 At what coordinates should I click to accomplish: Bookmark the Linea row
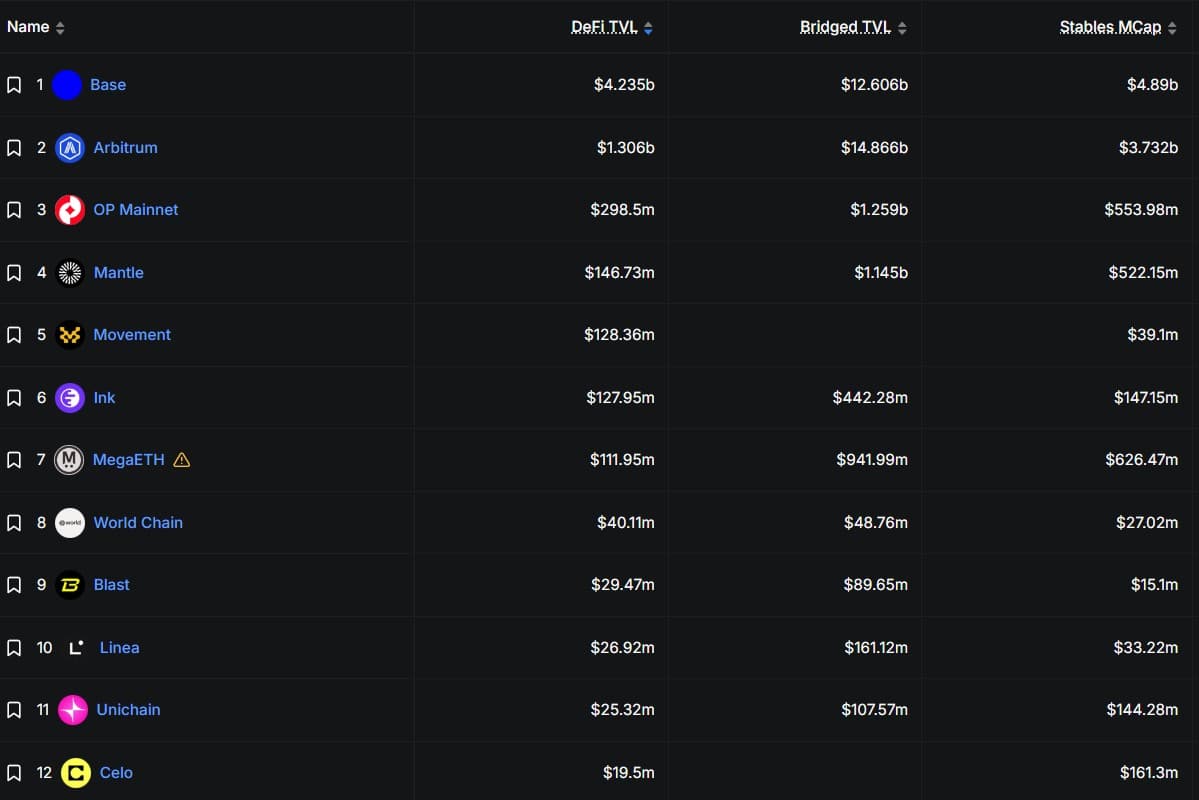(x=14, y=648)
